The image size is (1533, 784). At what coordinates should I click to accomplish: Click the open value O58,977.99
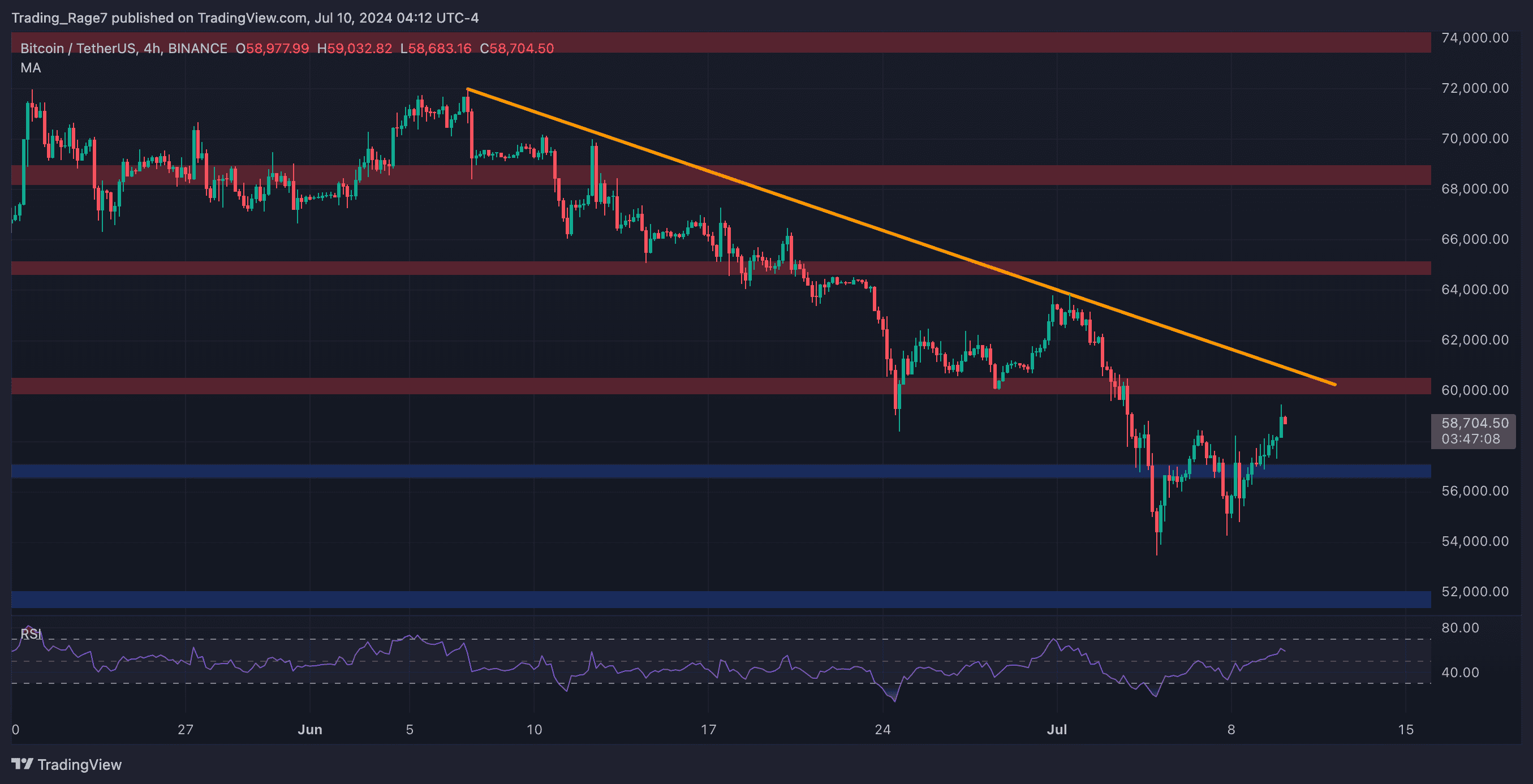click(273, 48)
